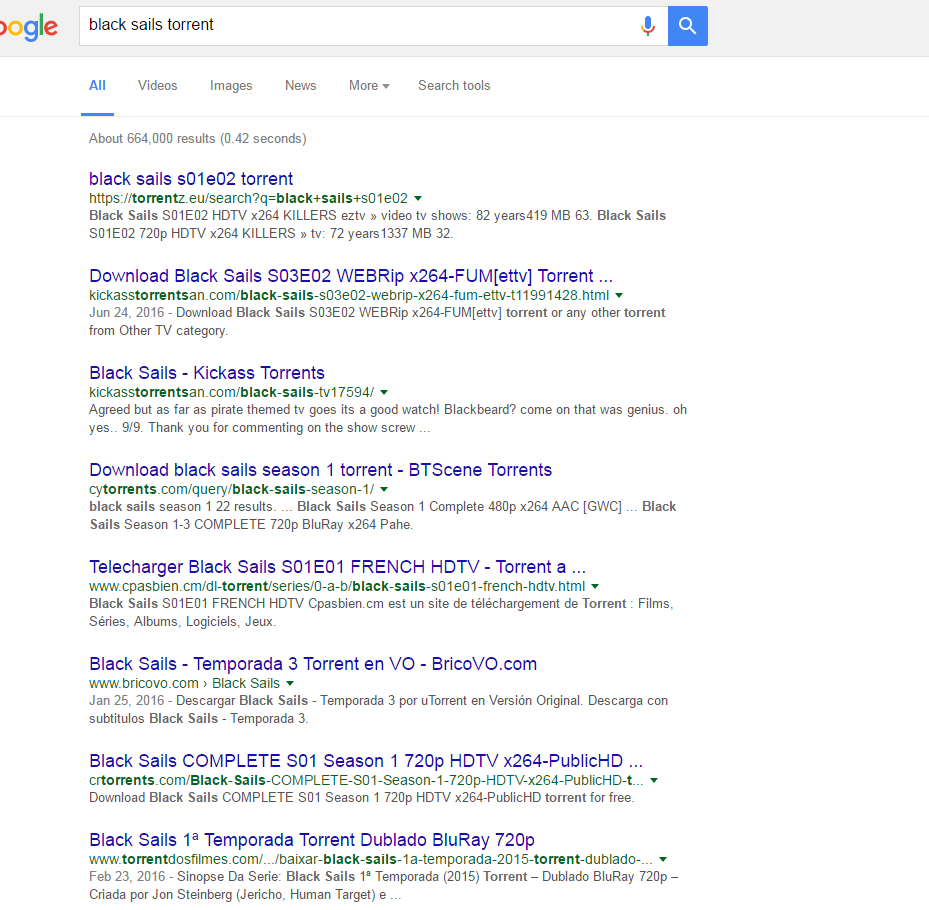
Task: Open the BTScene Torrents season 1 result
Action: tap(321, 470)
